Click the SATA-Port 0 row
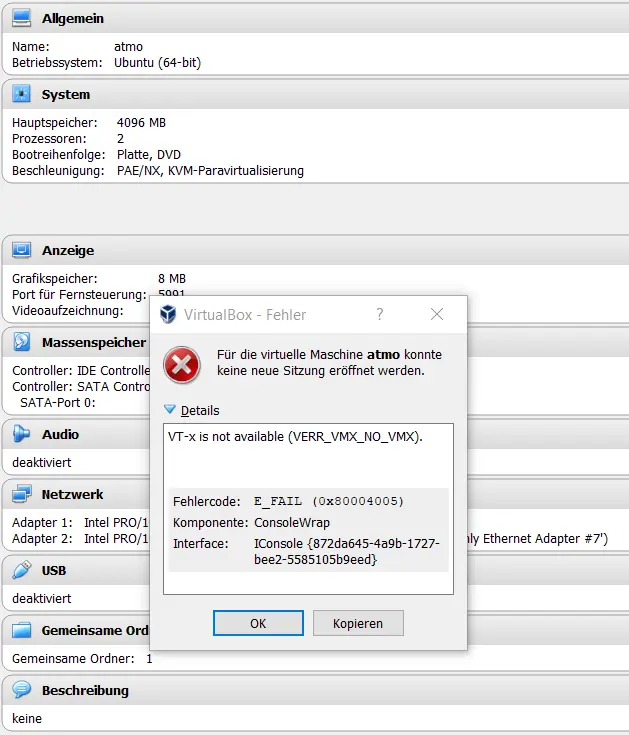The width and height of the screenshot is (629, 735). [x=58, y=403]
